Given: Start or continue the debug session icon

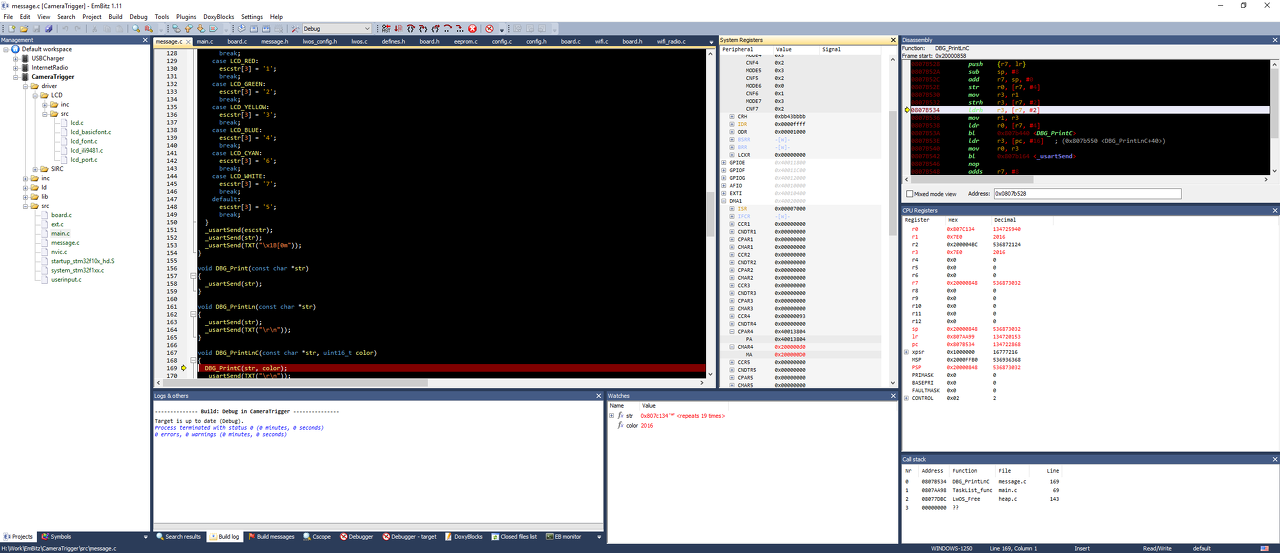Looking at the screenshot, I should [x=386, y=28].
